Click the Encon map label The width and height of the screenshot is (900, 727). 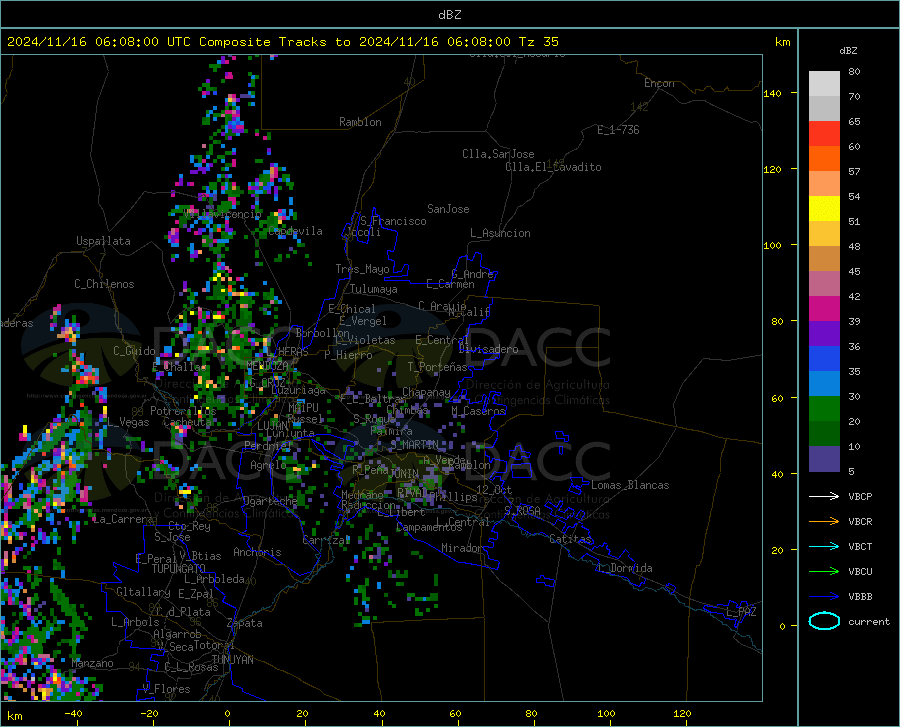659,83
